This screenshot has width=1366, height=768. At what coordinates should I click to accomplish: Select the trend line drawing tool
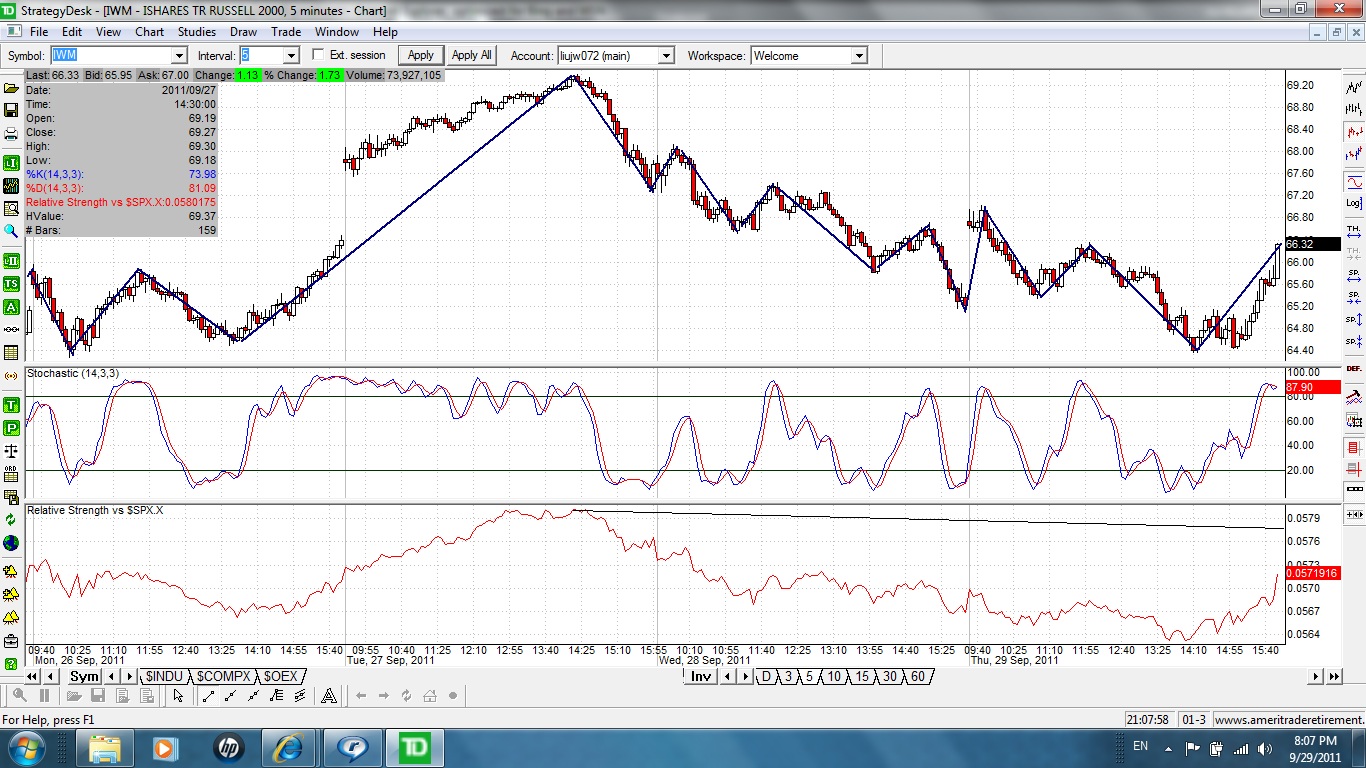pos(209,696)
